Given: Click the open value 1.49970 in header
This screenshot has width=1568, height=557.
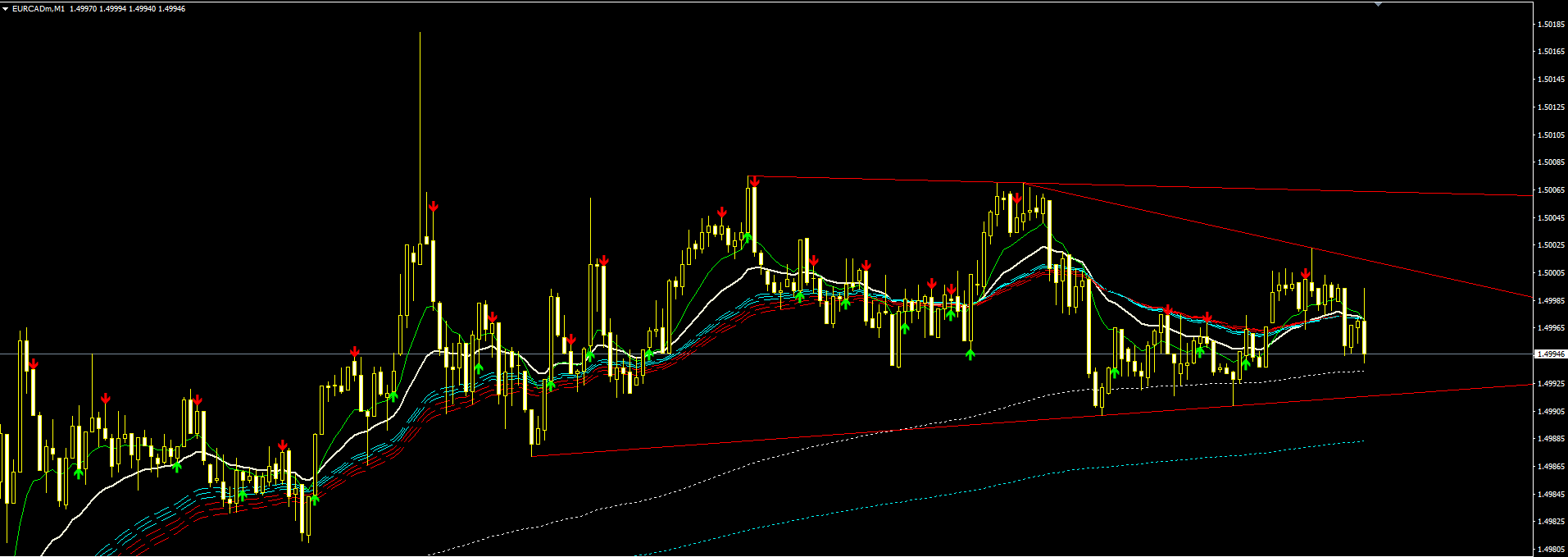Looking at the screenshot, I should click(83, 9).
